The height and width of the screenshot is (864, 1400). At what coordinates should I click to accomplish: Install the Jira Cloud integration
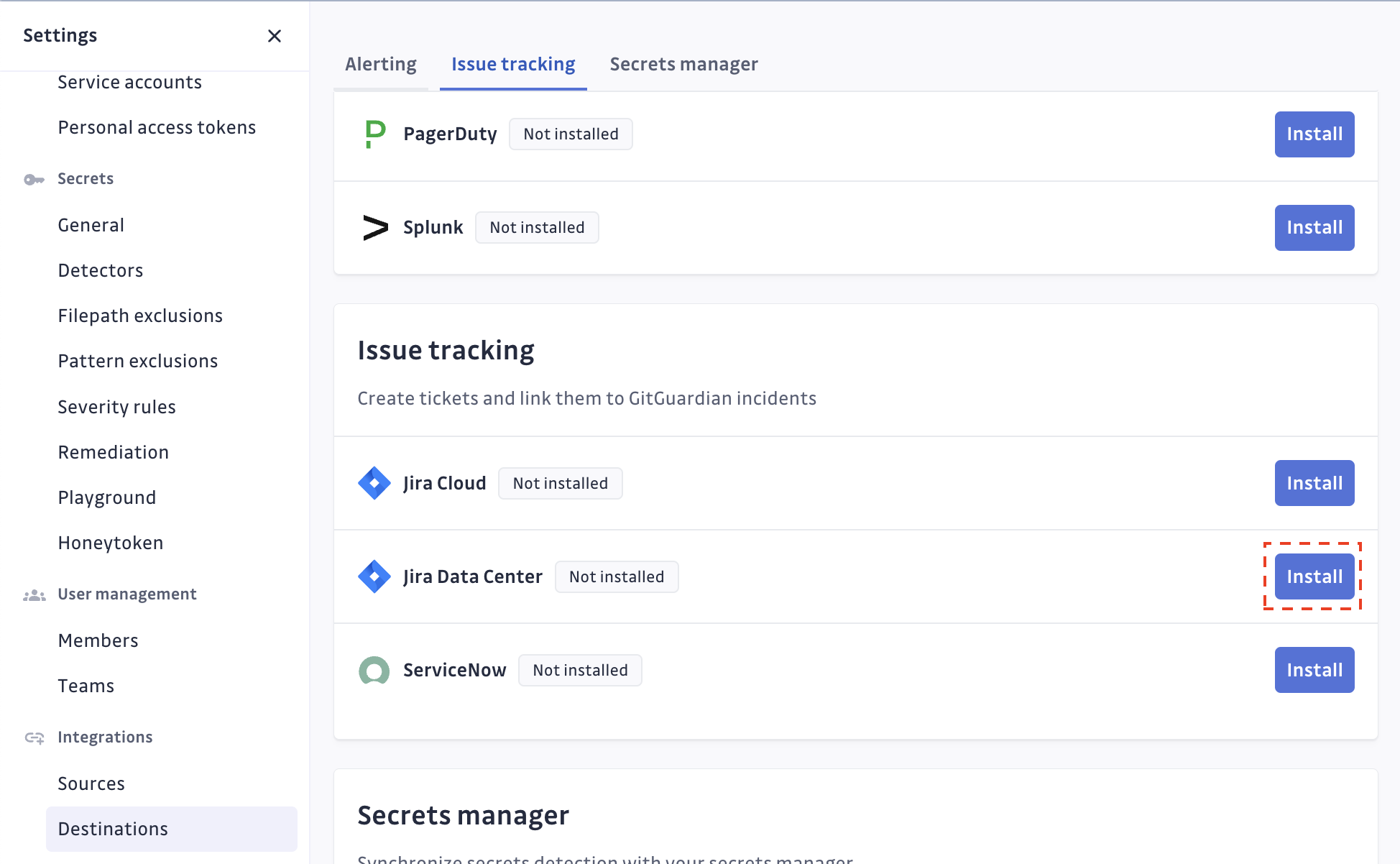click(1314, 483)
